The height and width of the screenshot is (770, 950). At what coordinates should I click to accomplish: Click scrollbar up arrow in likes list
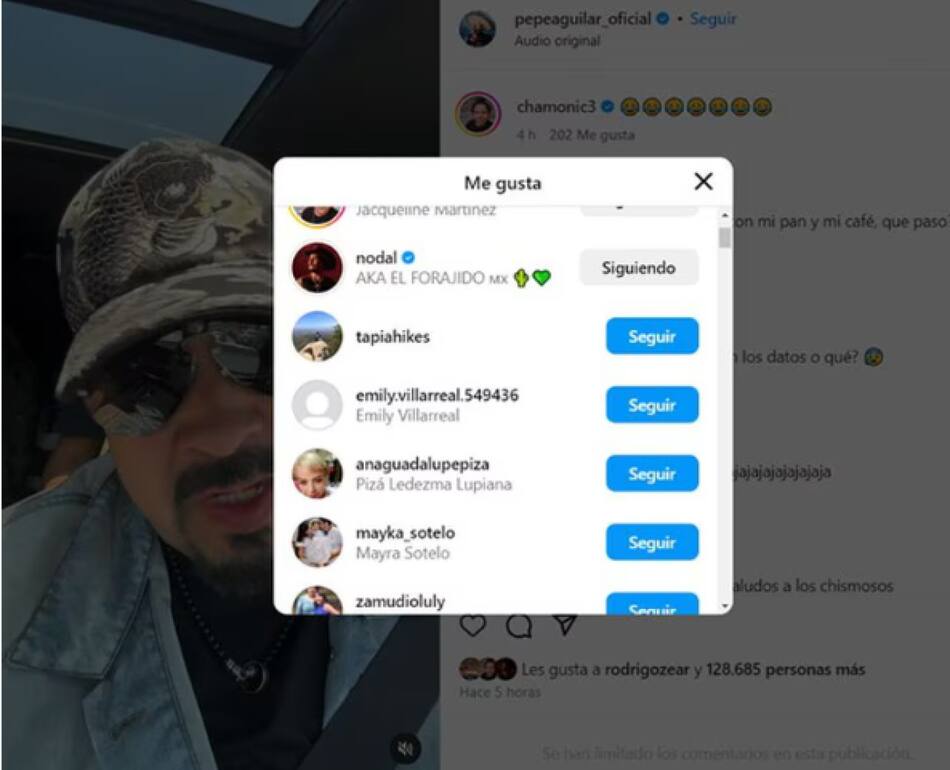(725, 215)
